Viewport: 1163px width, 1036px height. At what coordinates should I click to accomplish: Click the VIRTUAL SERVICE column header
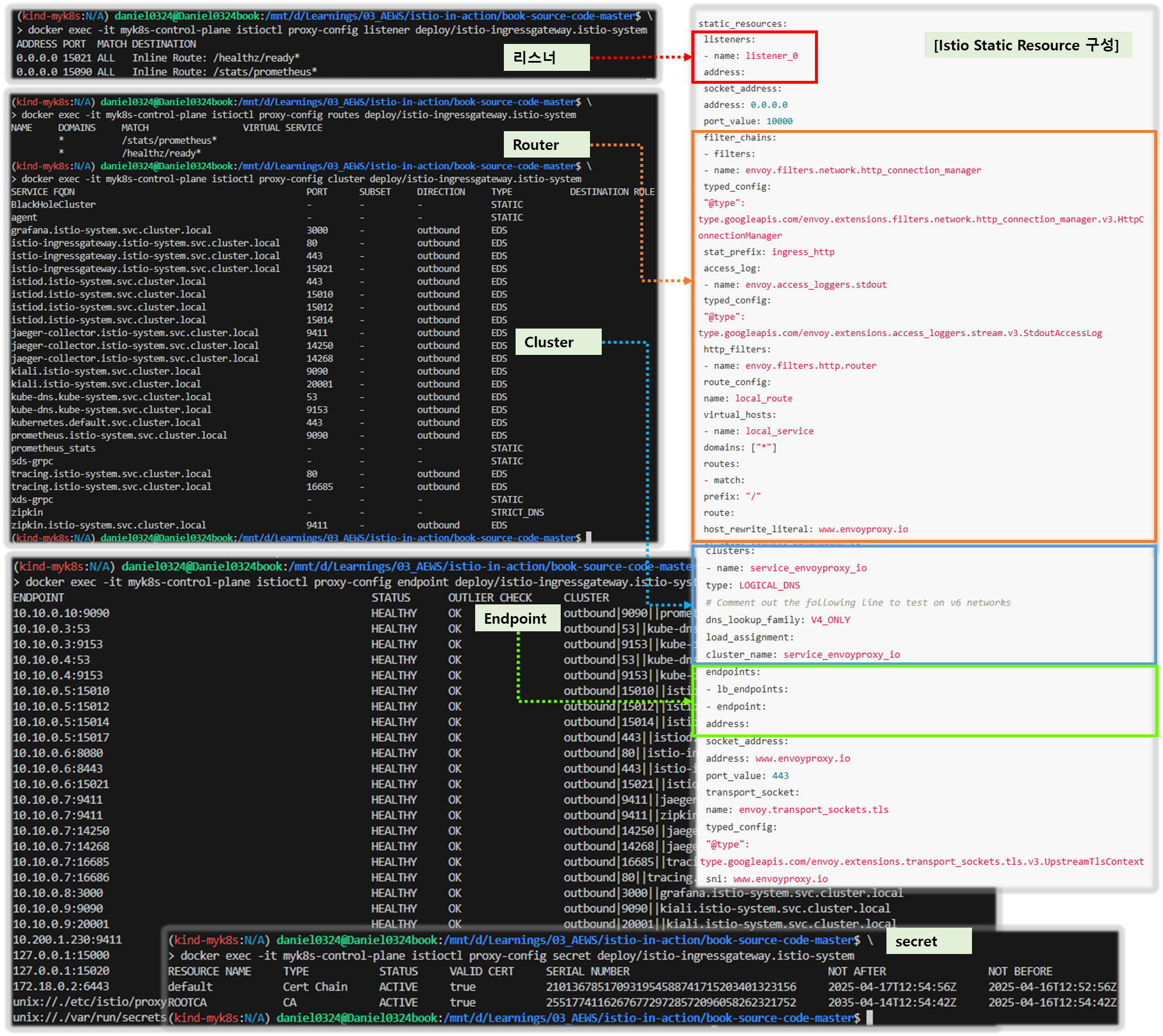click(x=282, y=128)
